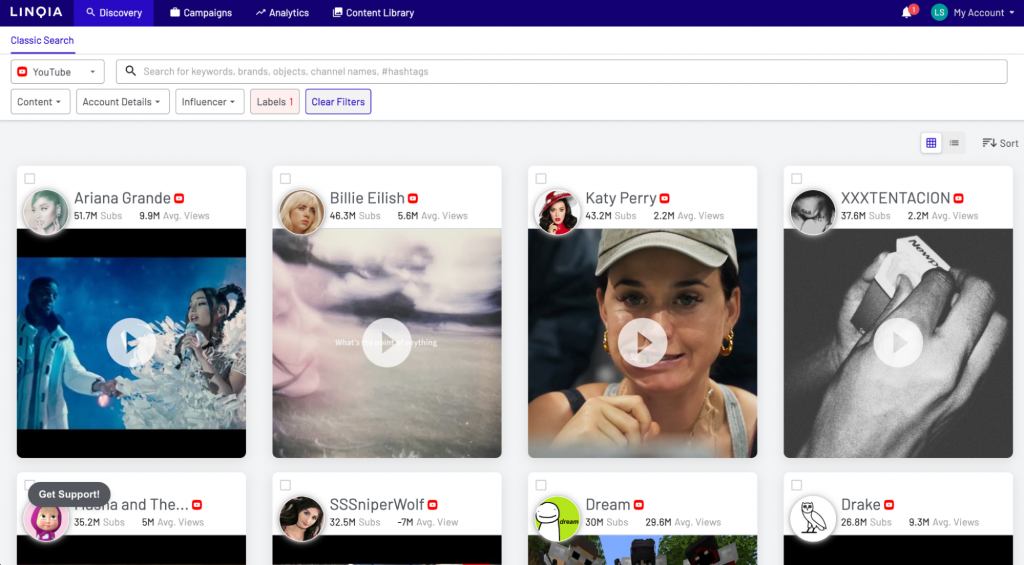Select the XXXTENTACION card checkbox

click(x=797, y=178)
